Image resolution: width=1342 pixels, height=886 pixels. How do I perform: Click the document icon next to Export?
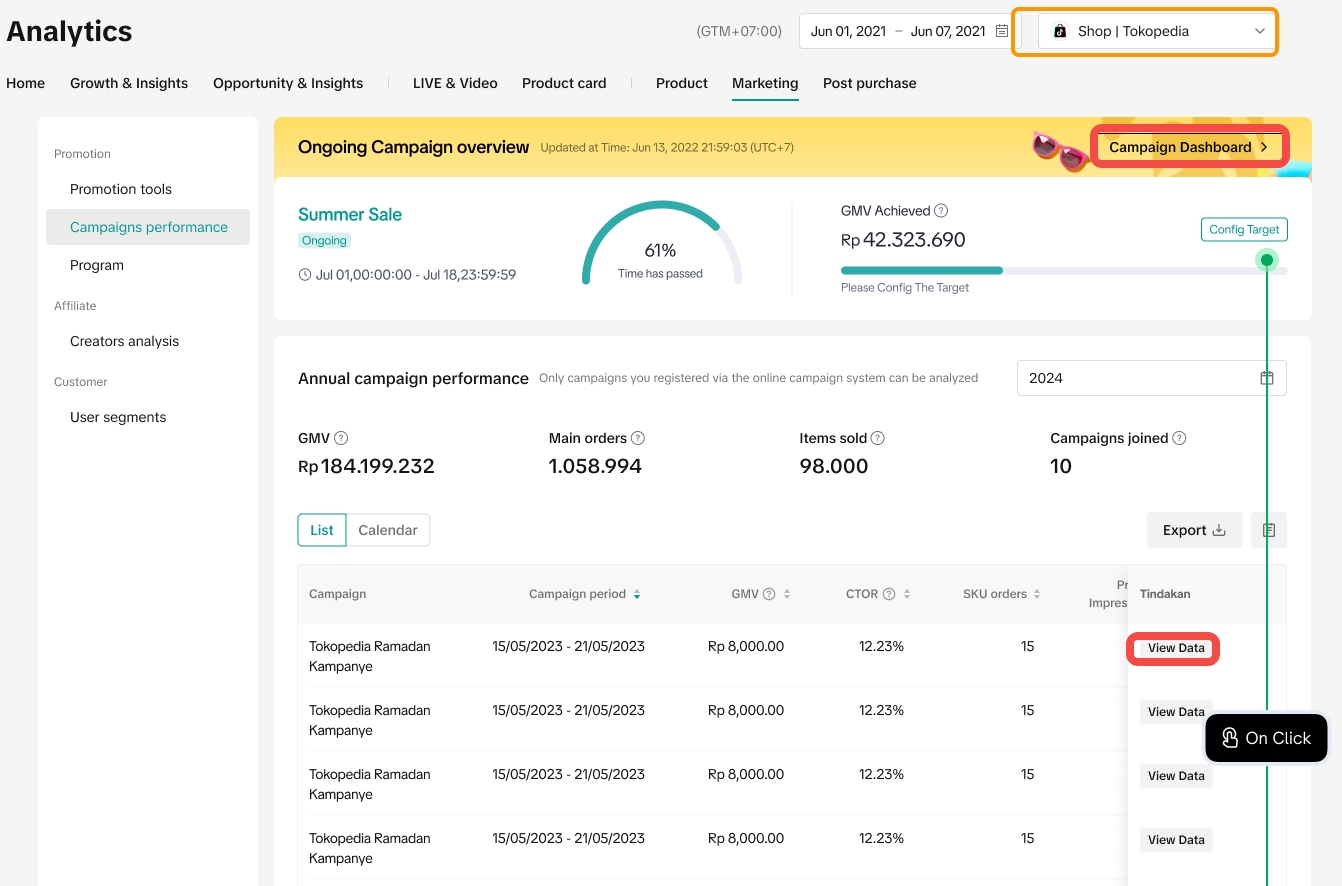coord(1268,530)
